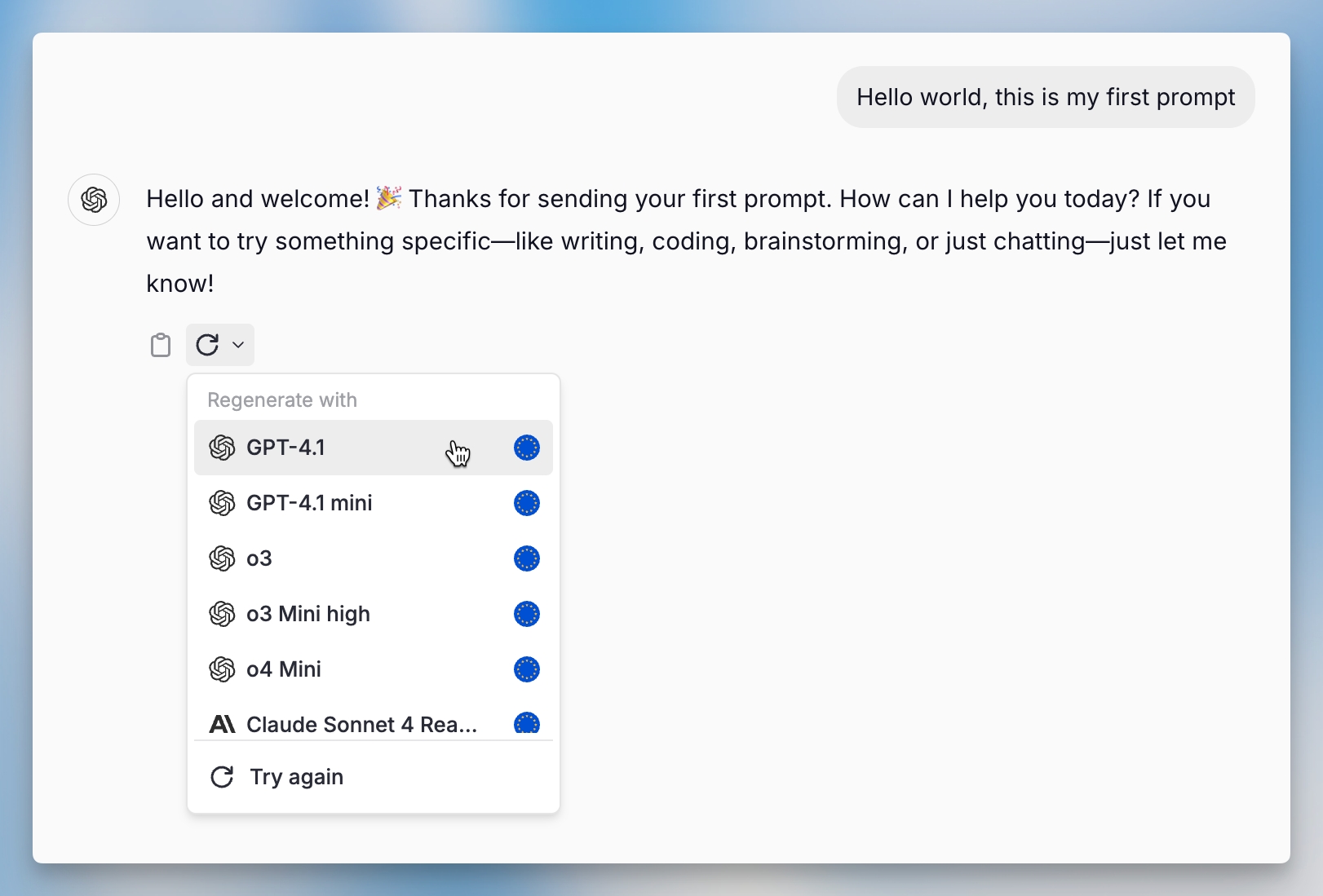Click the regenerate circular arrow icon
This screenshot has height=896, width=1323.
pos(208,345)
